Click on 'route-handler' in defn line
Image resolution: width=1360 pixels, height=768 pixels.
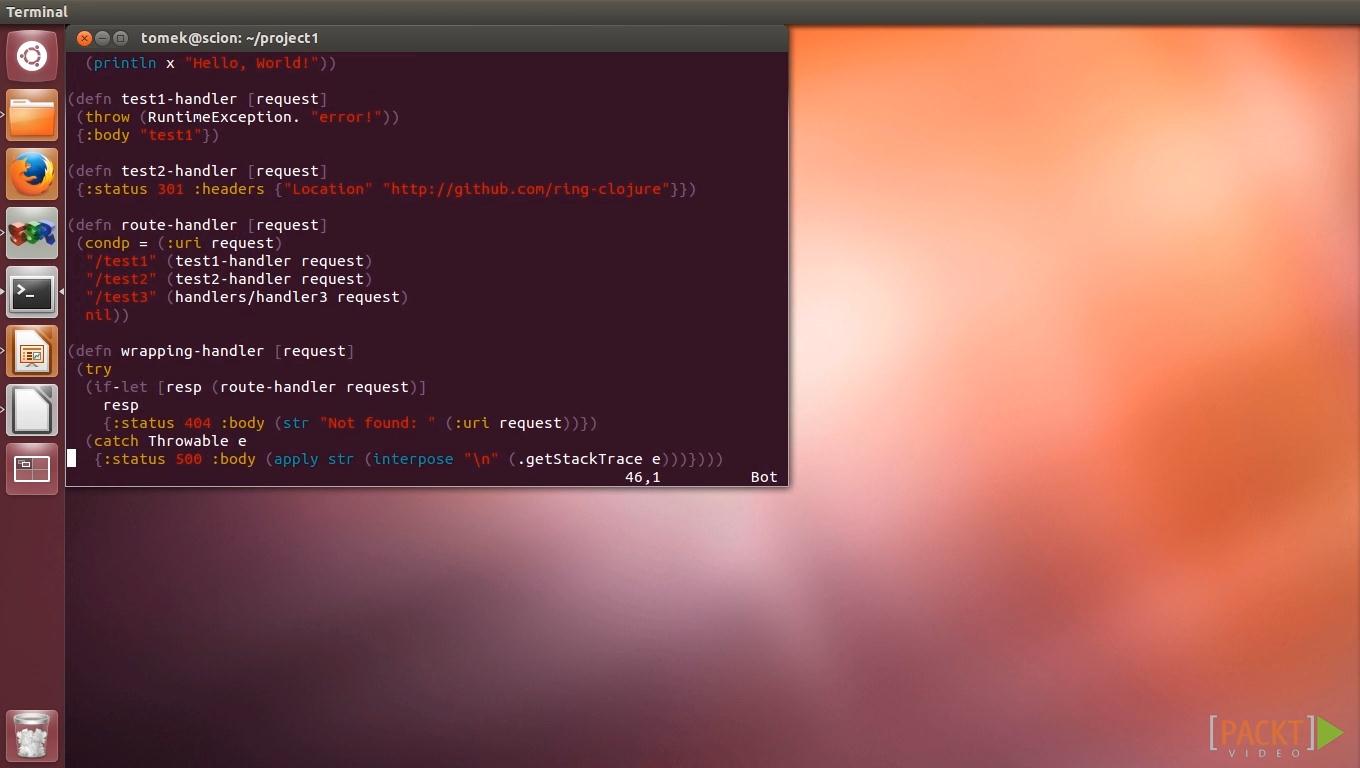coord(180,225)
